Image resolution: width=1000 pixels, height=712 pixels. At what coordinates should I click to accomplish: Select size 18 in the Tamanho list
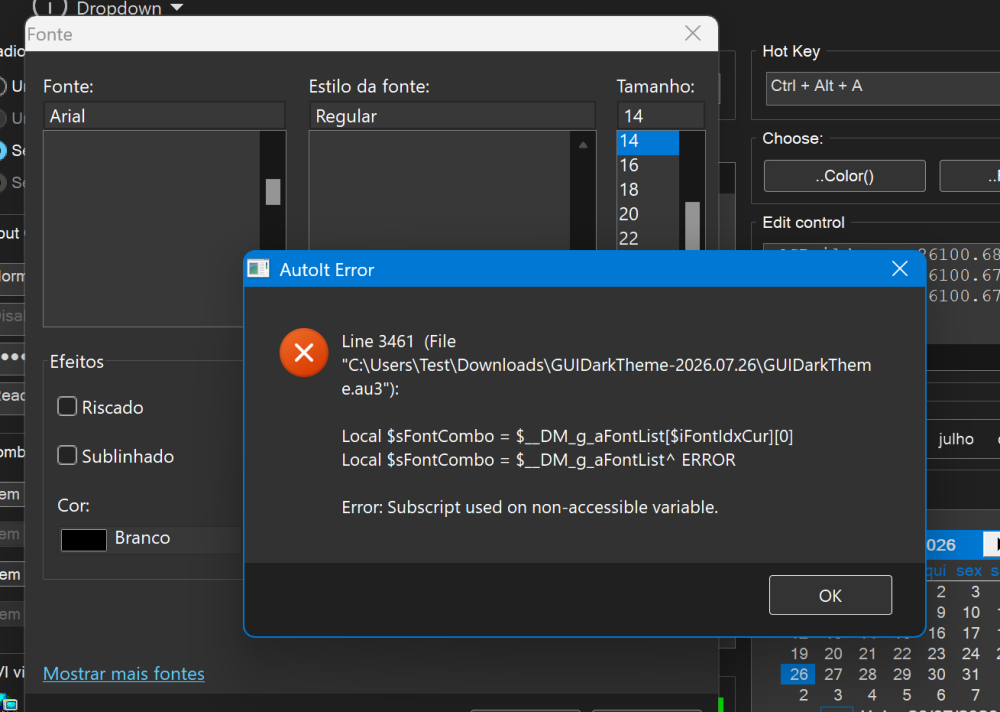(648, 189)
